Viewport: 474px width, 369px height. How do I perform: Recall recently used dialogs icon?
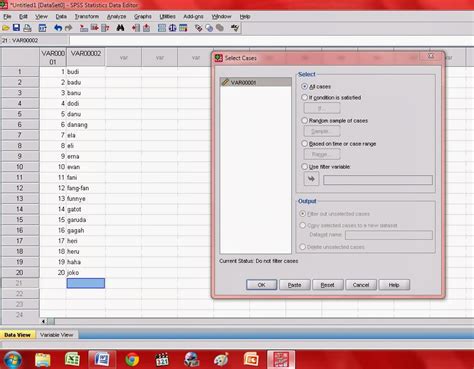click(x=42, y=28)
